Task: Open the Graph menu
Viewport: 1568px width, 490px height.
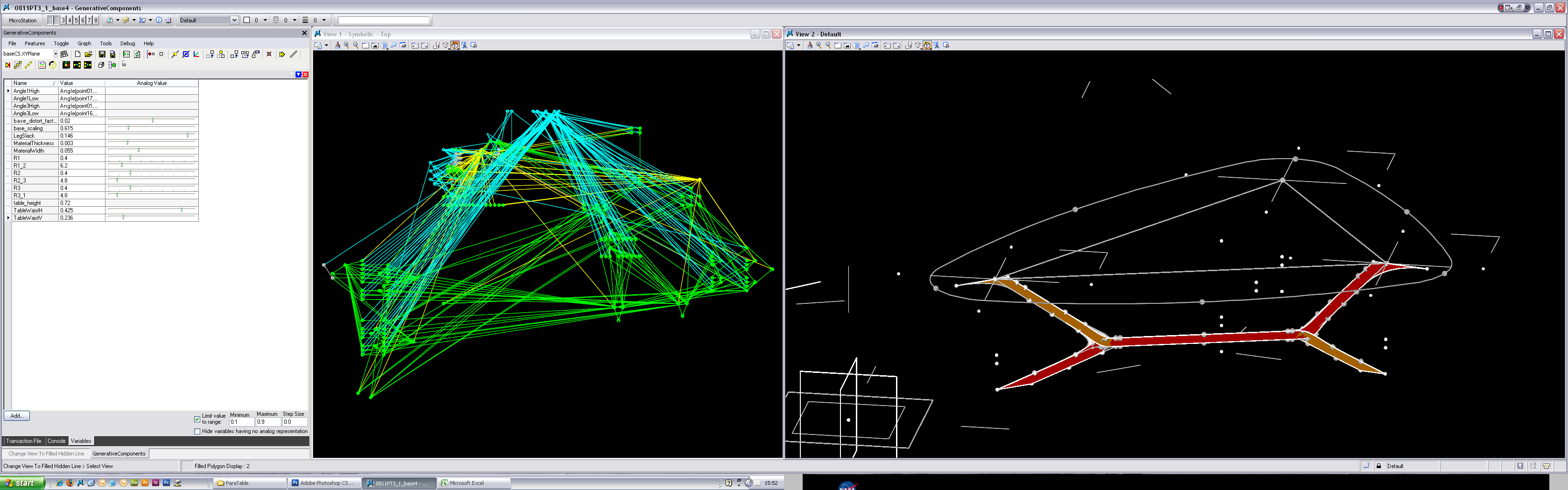Action: pyautogui.click(x=84, y=44)
